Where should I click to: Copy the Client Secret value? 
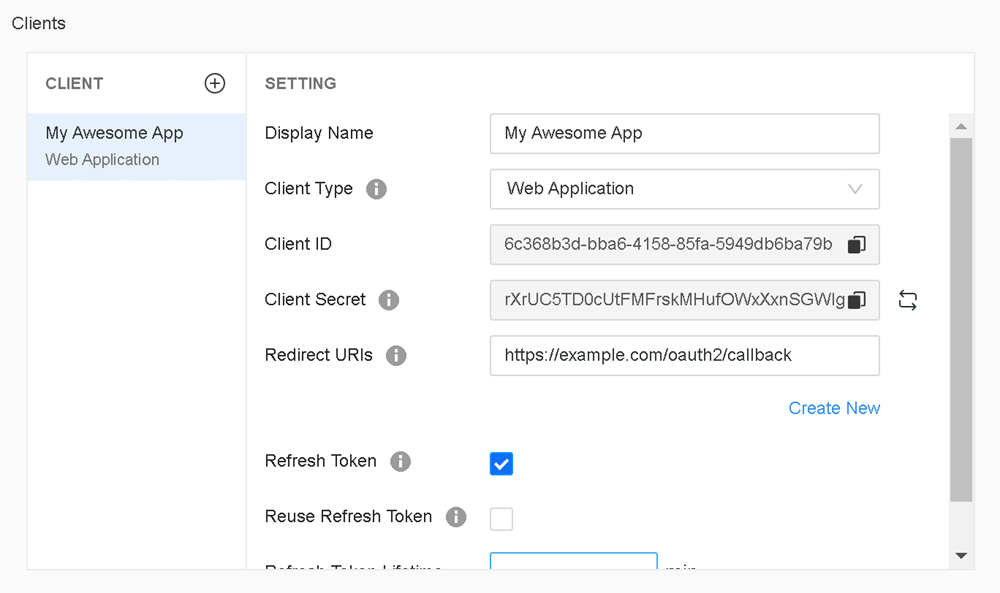856,300
